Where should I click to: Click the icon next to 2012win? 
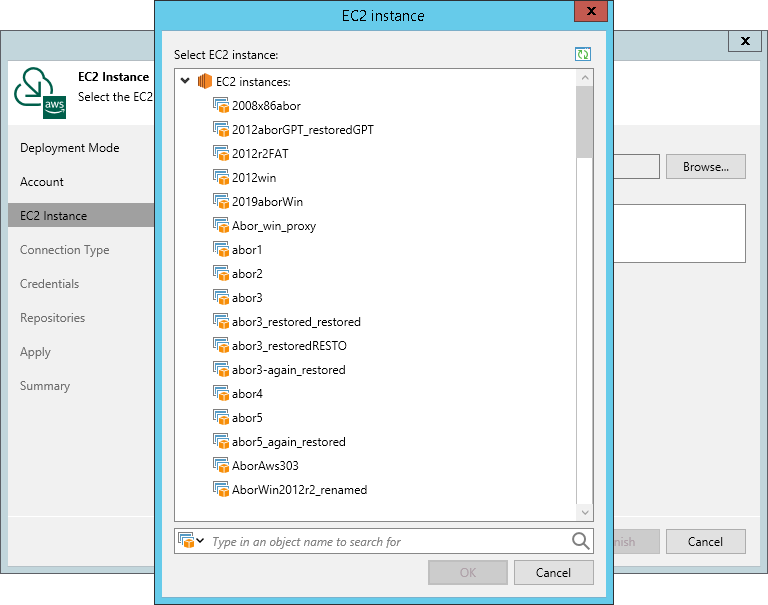221,177
